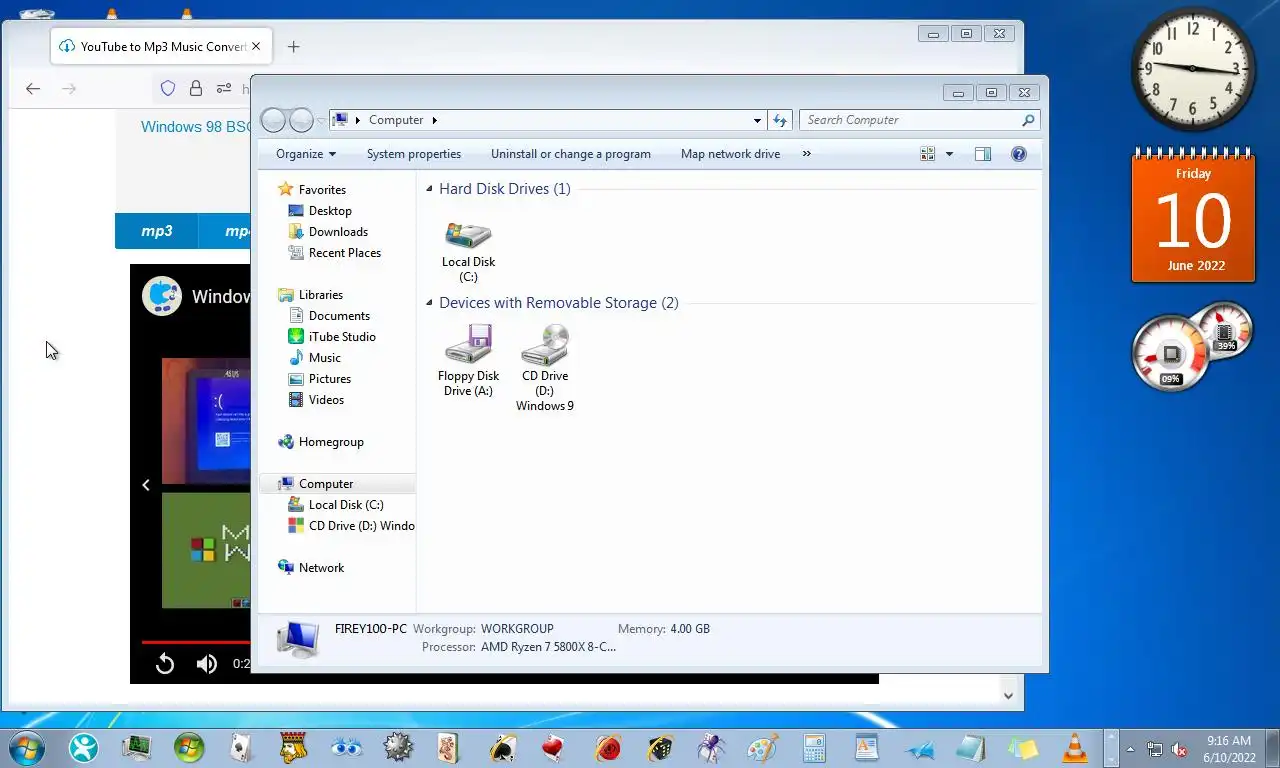The image size is (1280, 768).
Task: Click browser page scrollbar down arrow
Action: coord(1008,695)
